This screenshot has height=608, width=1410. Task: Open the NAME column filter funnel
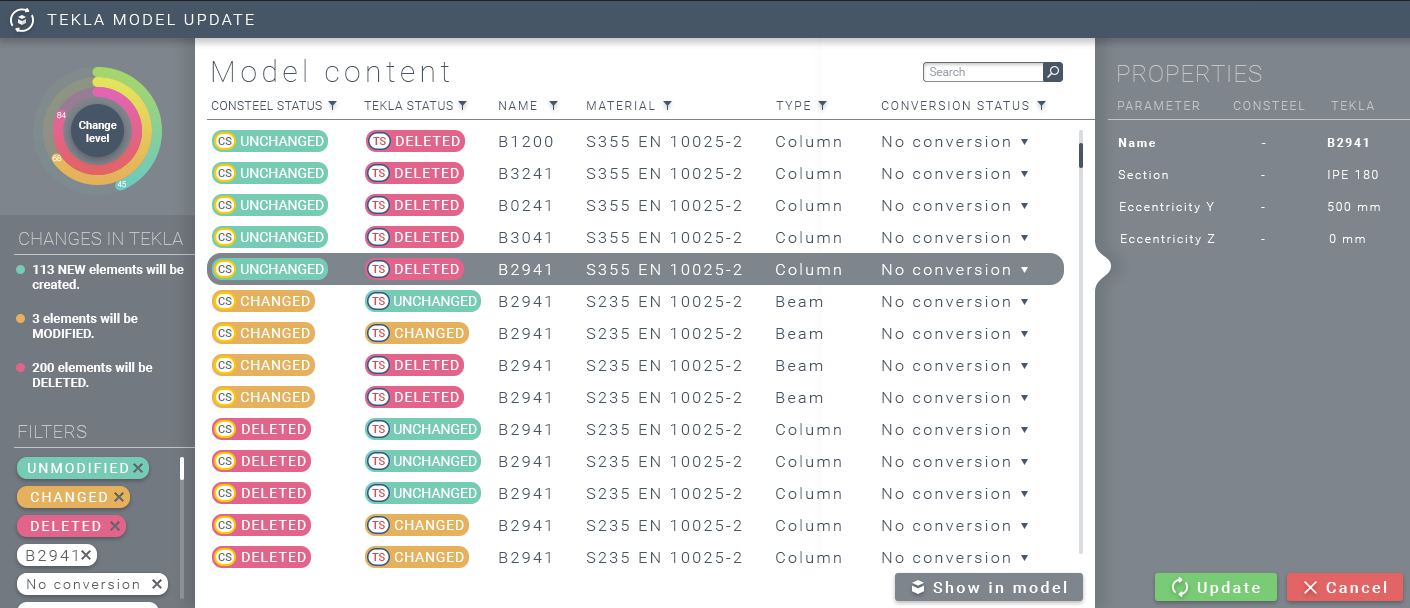(553, 105)
